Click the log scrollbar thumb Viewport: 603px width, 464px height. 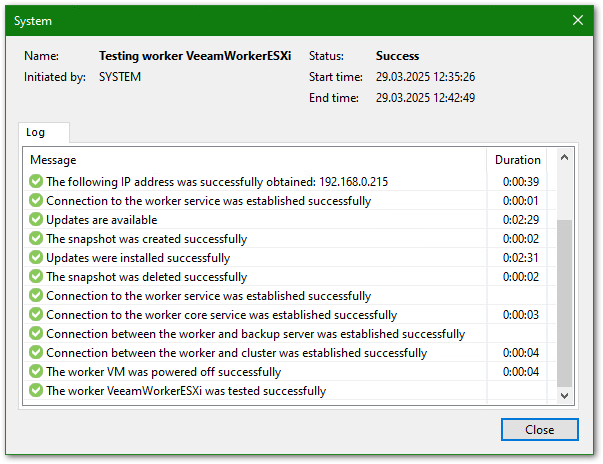(565, 300)
